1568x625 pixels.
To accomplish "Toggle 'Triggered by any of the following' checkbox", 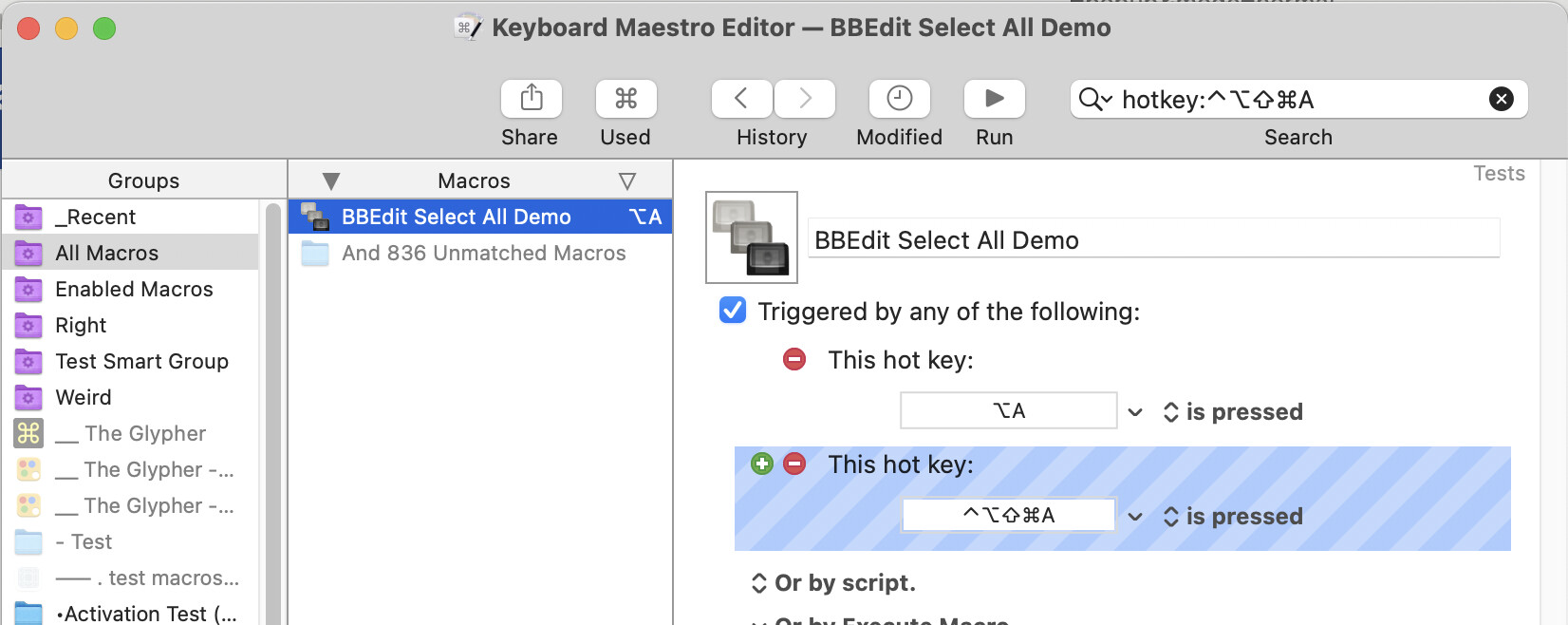I will click(x=733, y=311).
